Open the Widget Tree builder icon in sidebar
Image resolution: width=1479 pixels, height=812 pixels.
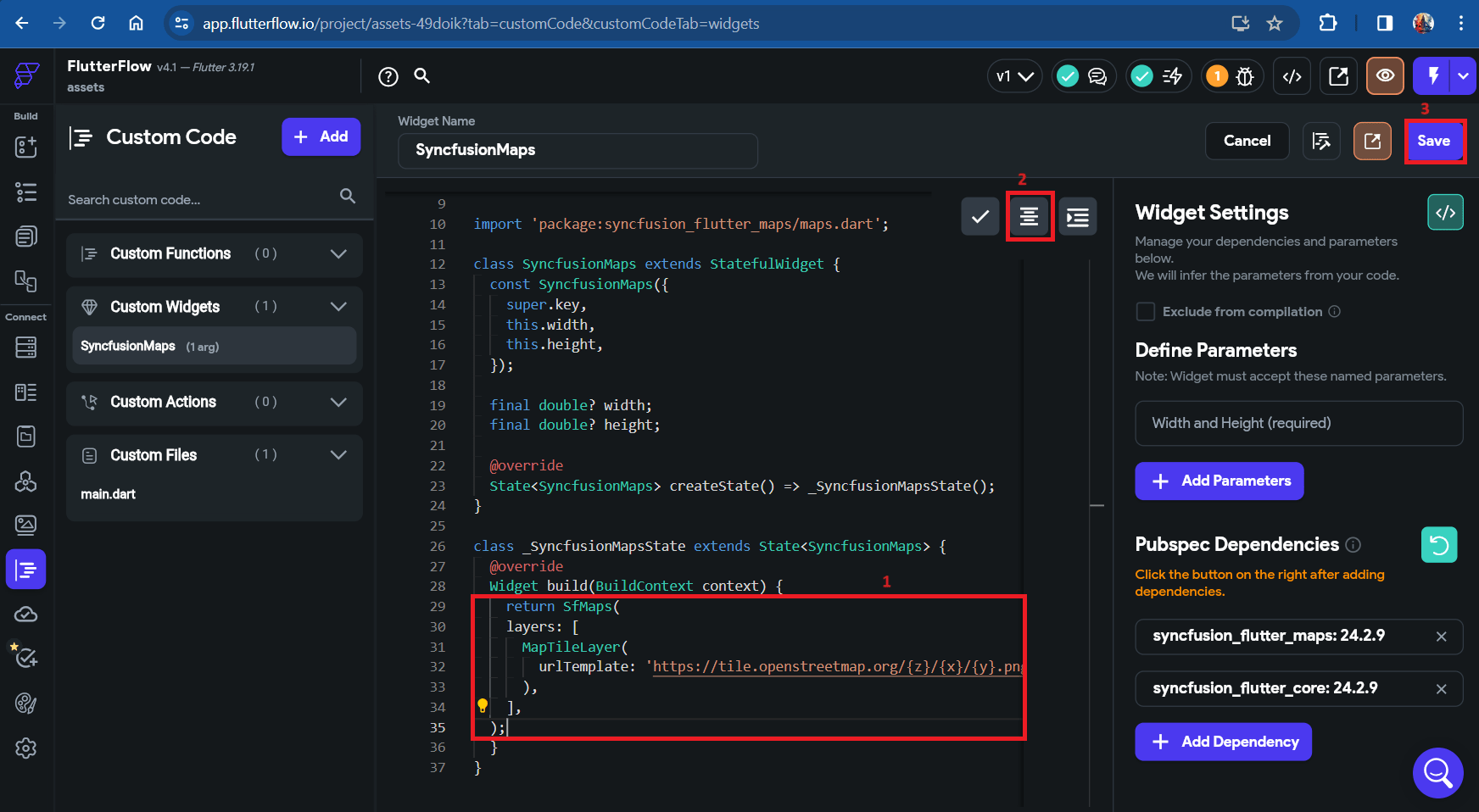click(x=26, y=147)
